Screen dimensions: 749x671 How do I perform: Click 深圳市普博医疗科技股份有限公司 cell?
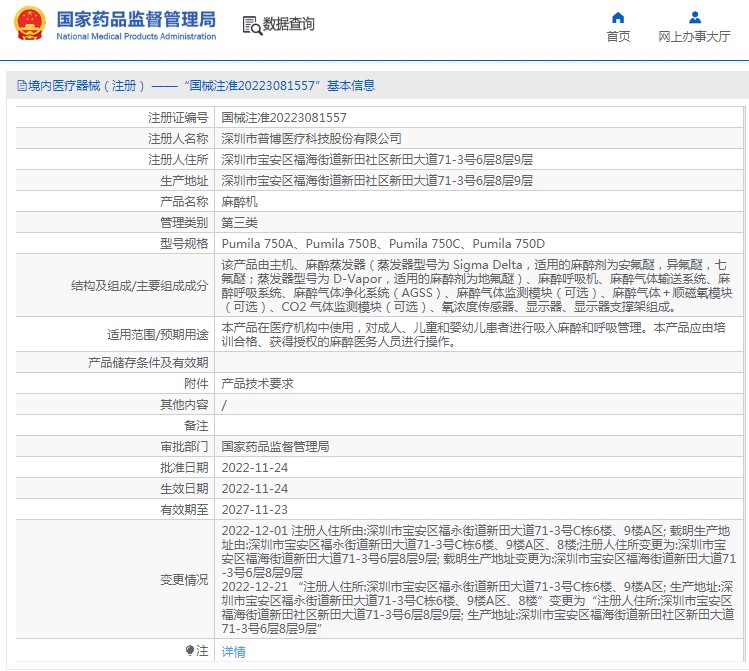(311, 138)
